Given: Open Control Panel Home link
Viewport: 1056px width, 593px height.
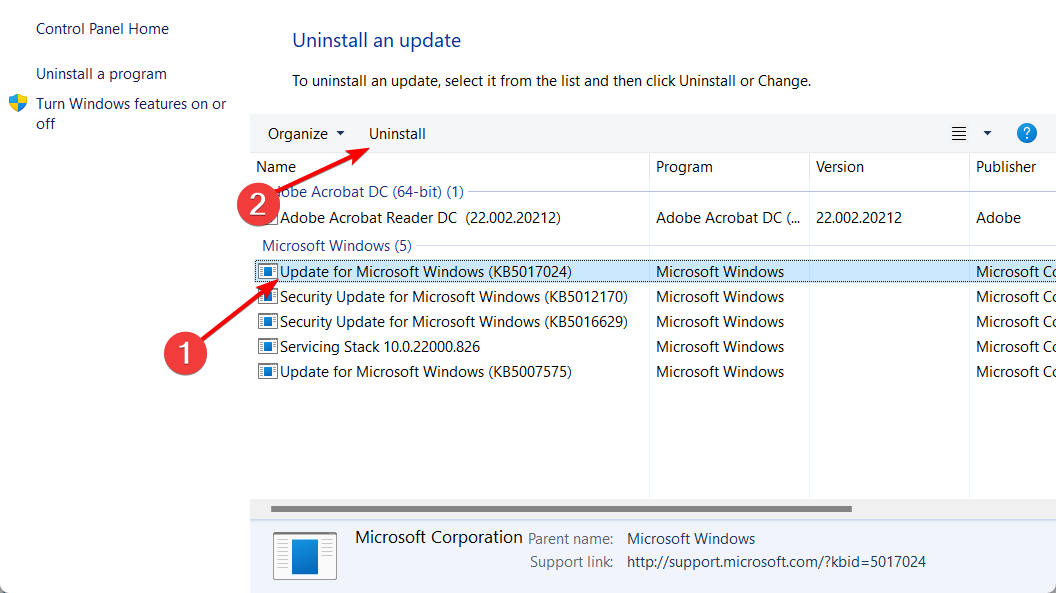Looking at the screenshot, I should (102, 29).
